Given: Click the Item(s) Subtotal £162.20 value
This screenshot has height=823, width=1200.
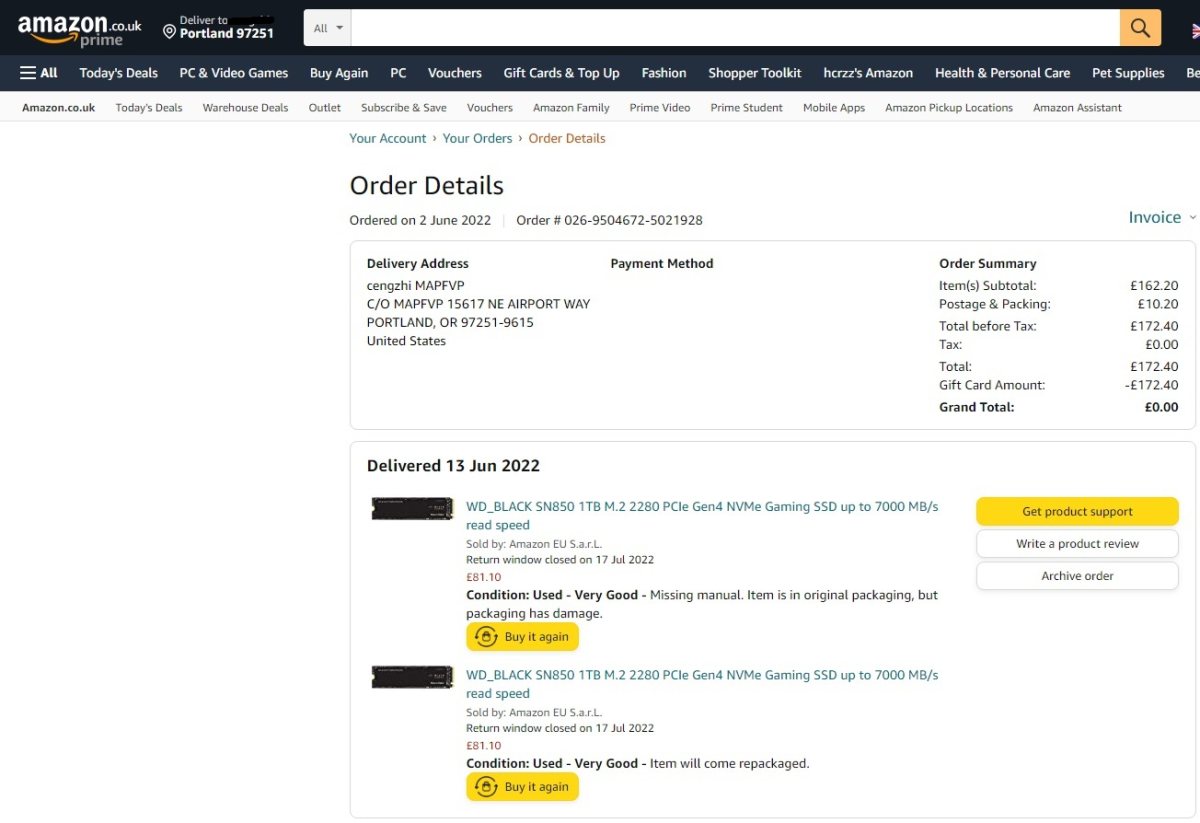Looking at the screenshot, I should pos(1154,286).
